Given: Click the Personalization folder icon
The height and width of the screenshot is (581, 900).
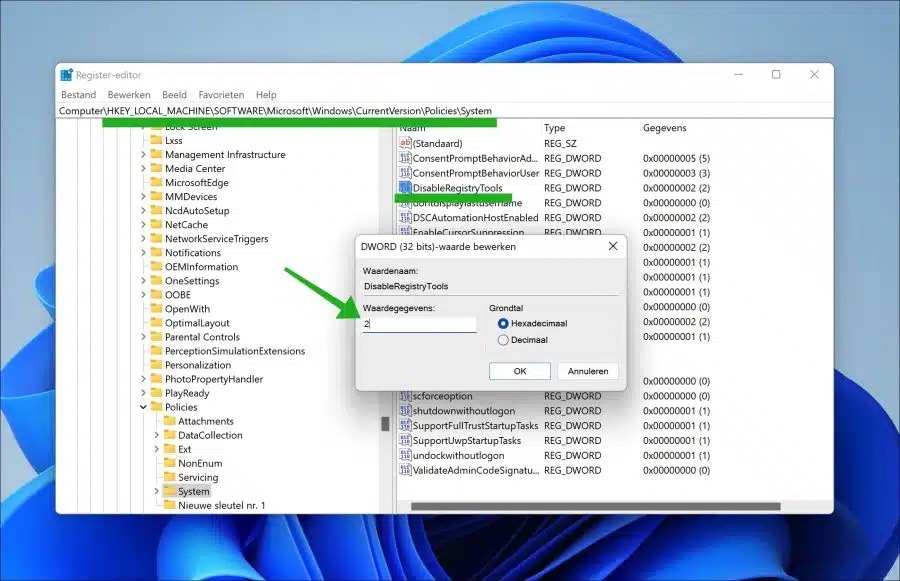Looking at the screenshot, I should [156, 365].
